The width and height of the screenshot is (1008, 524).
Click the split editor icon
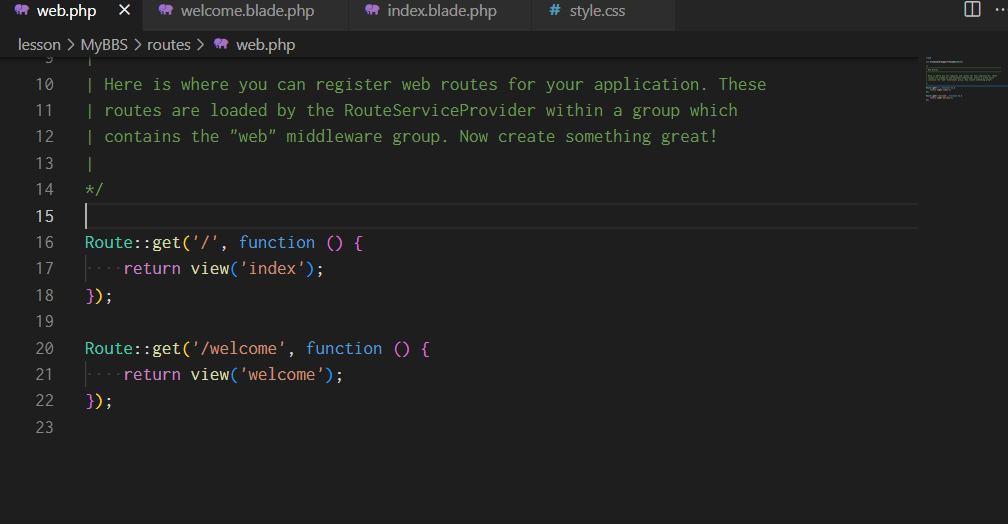pyautogui.click(x=972, y=10)
